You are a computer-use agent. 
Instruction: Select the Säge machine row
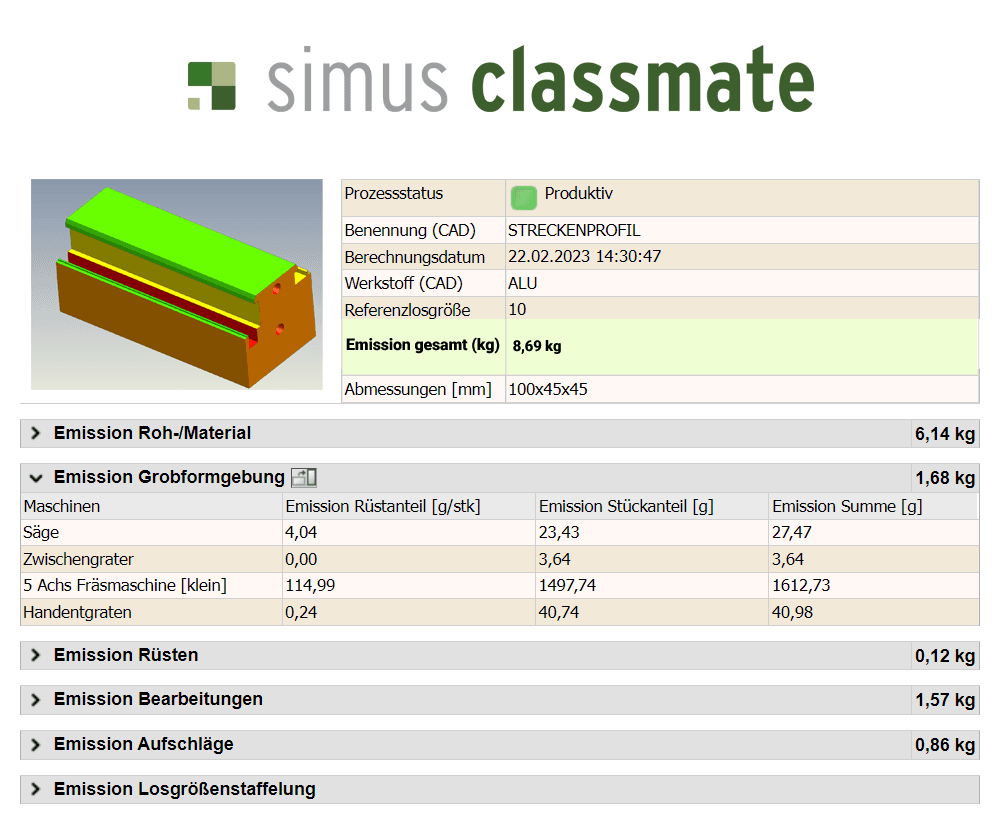(42, 533)
